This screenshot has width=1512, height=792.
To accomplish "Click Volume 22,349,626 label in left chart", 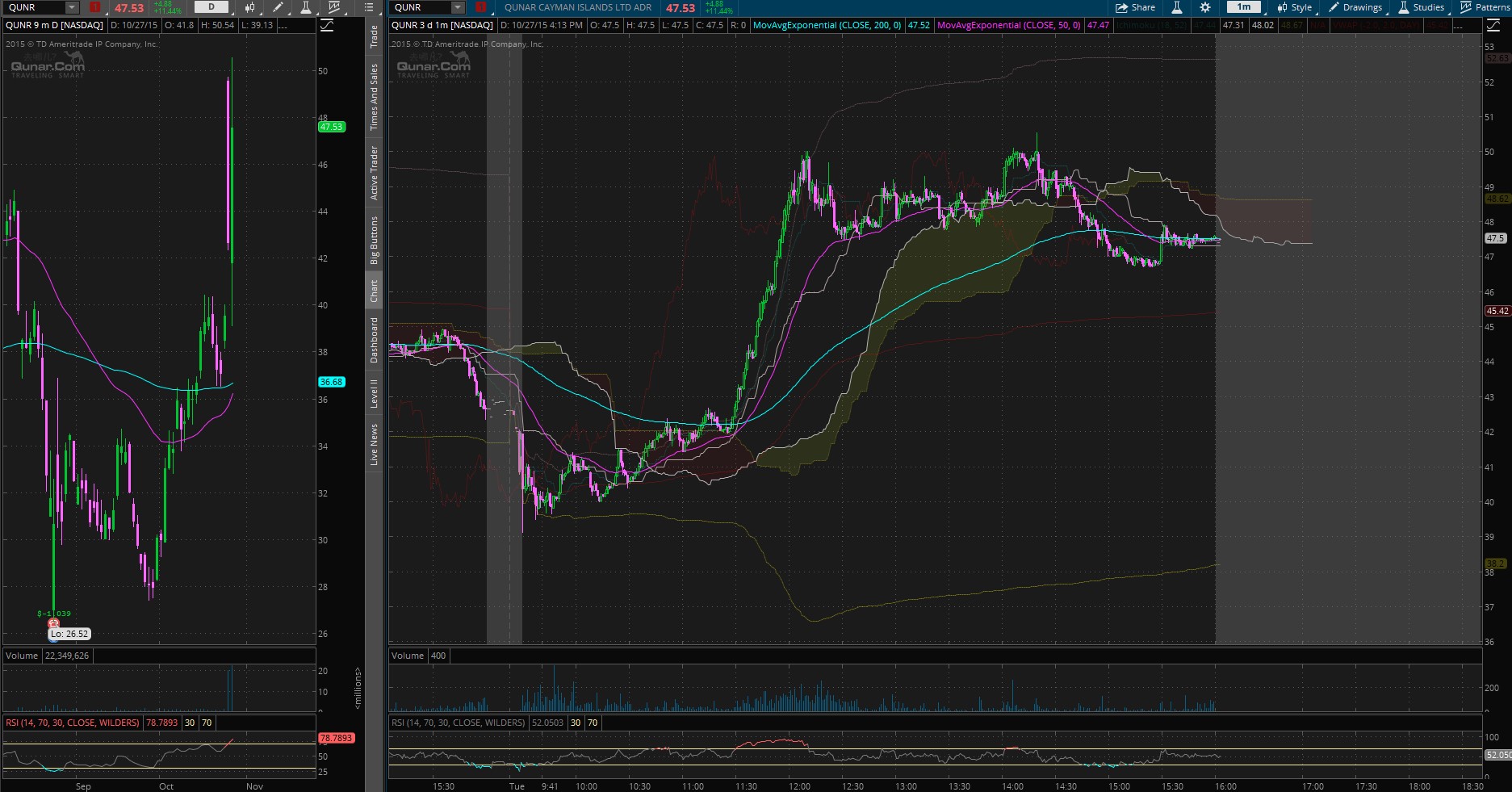I will tap(48, 656).
